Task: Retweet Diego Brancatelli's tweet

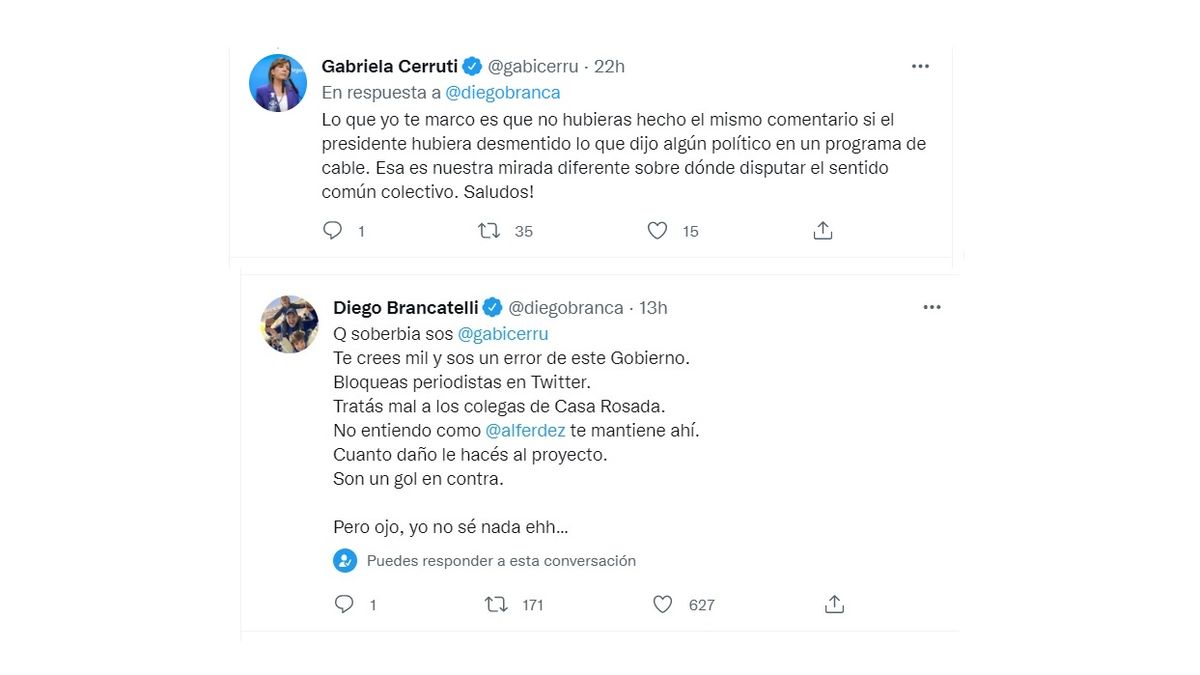Action: click(x=496, y=604)
